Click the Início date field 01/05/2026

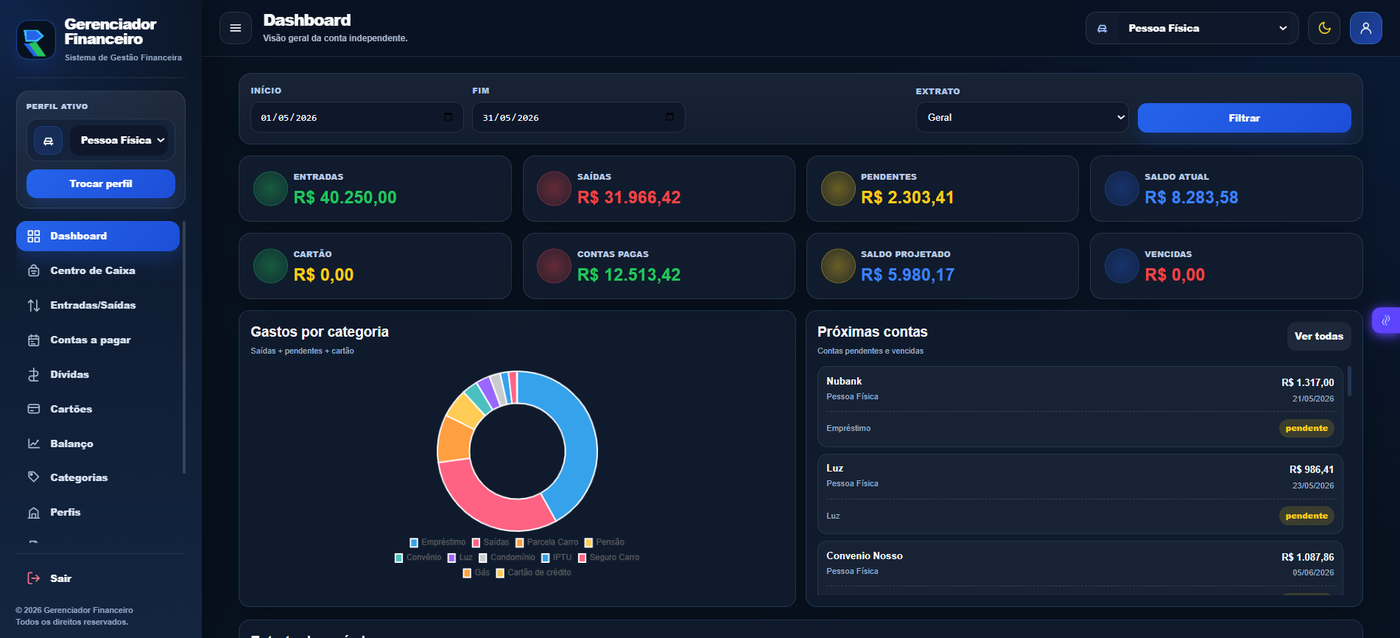pyautogui.click(x=357, y=117)
